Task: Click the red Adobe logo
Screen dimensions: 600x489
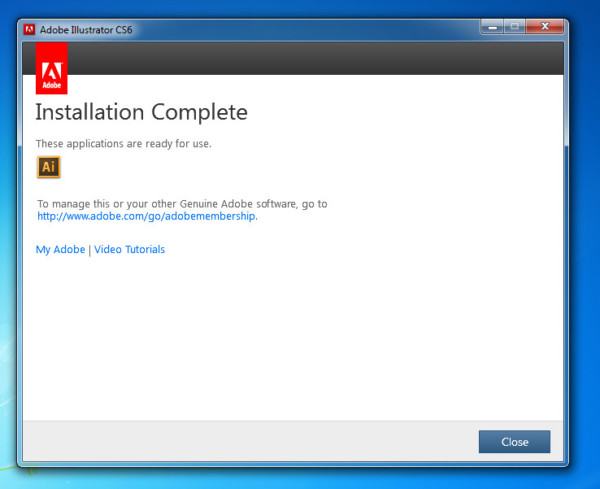Action: coord(51,67)
